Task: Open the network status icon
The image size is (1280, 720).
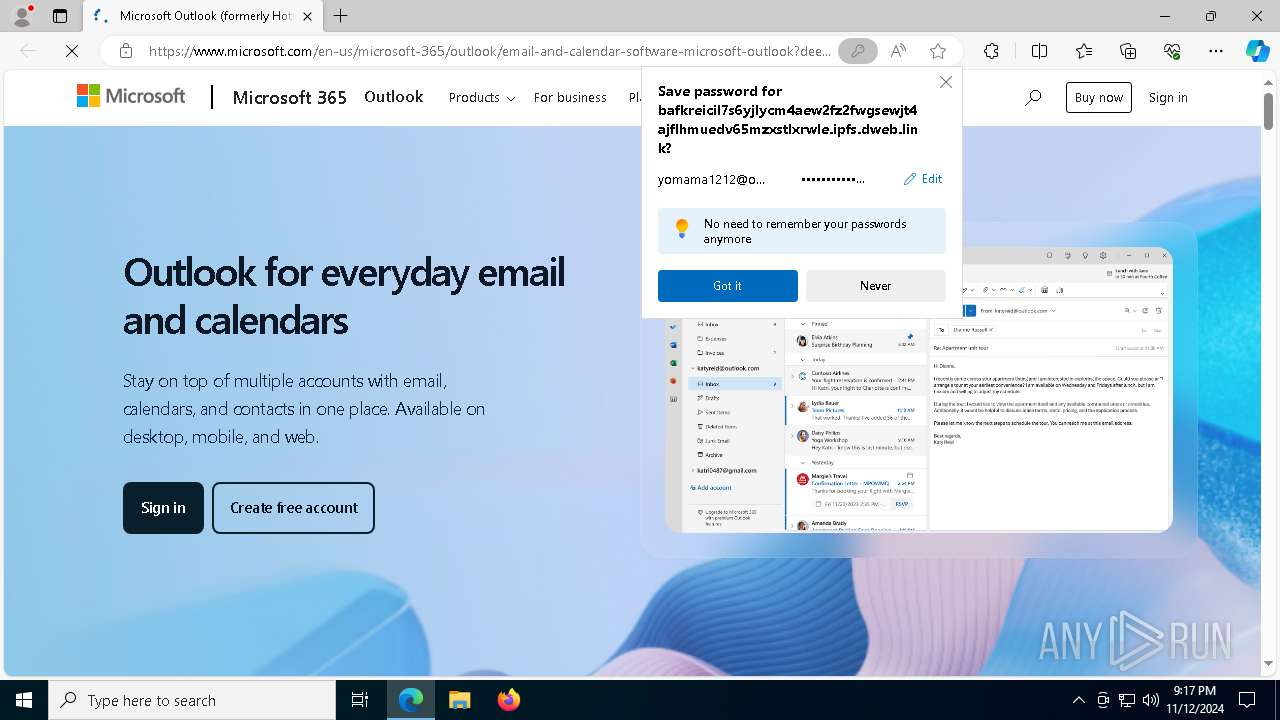Action: tap(1127, 700)
